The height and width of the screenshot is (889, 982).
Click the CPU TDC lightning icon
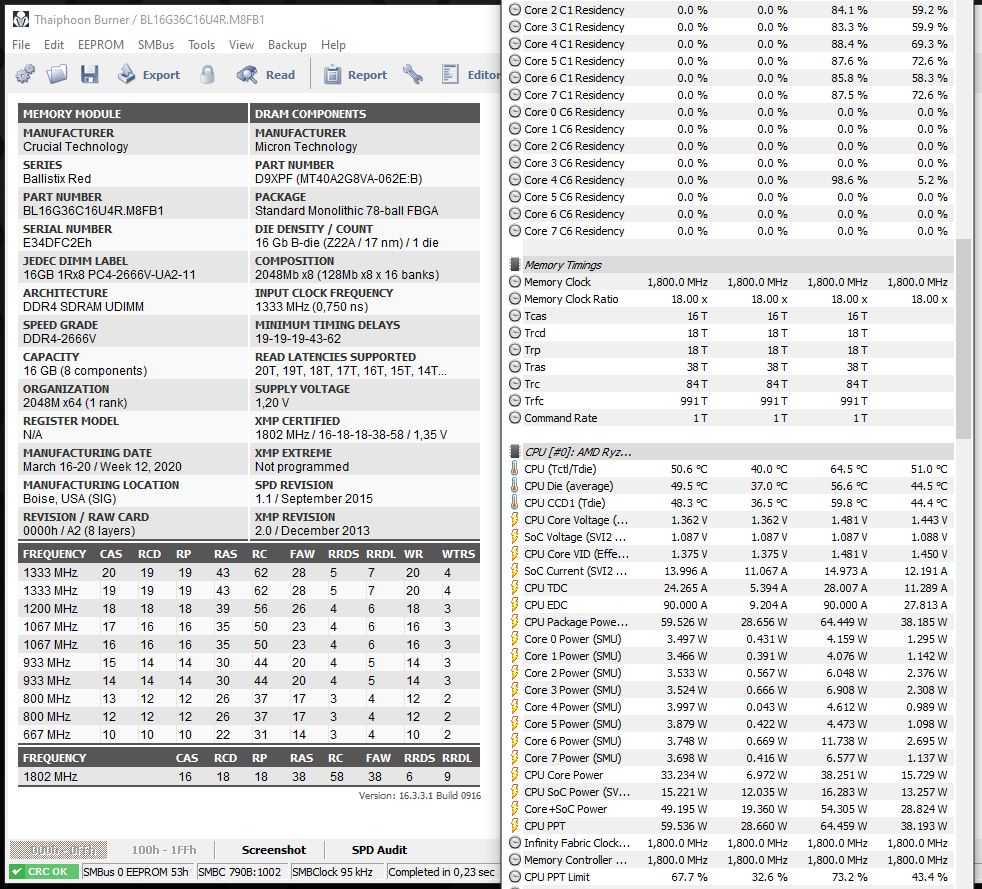point(515,587)
